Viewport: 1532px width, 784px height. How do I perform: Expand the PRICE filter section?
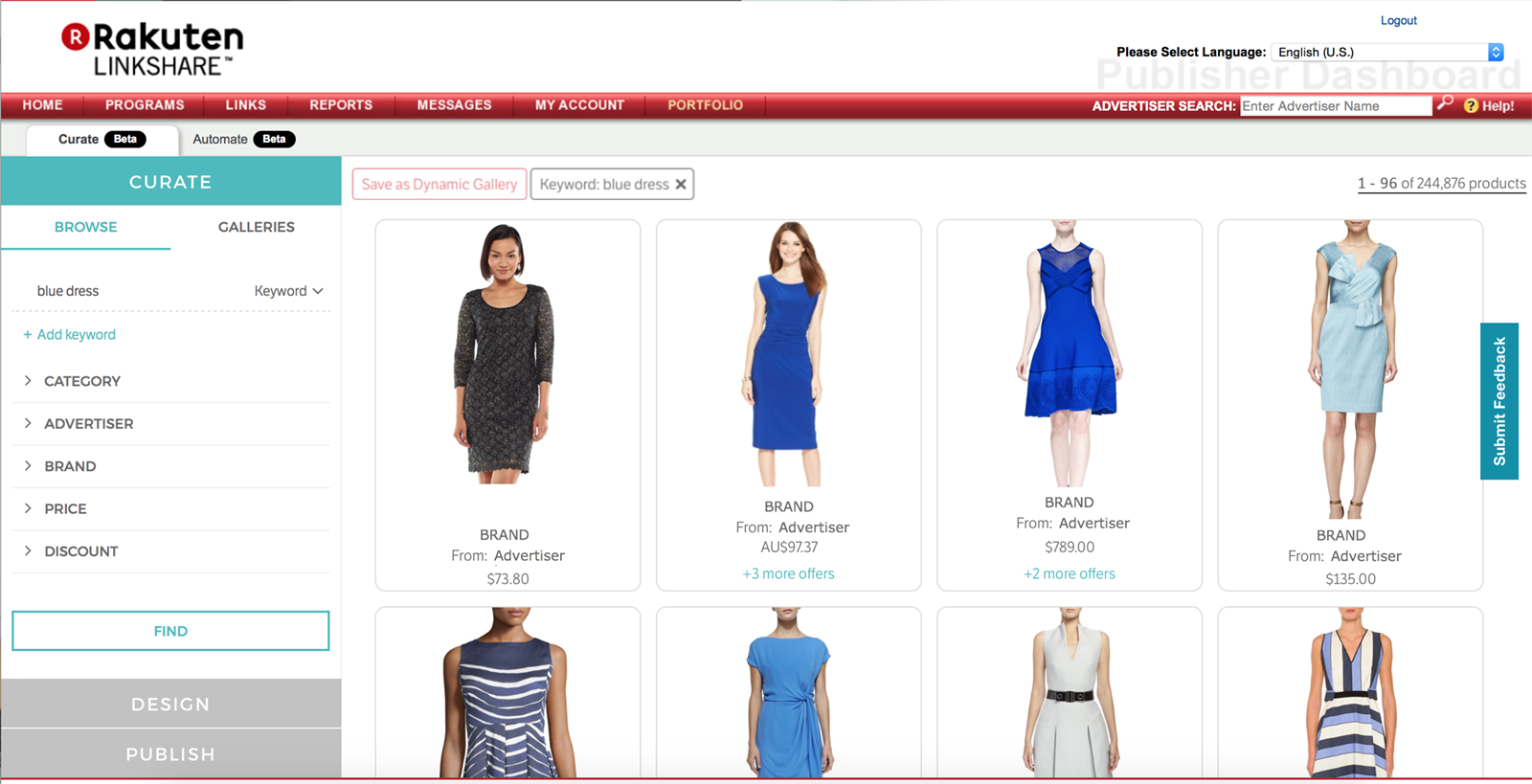[x=65, y=509]
